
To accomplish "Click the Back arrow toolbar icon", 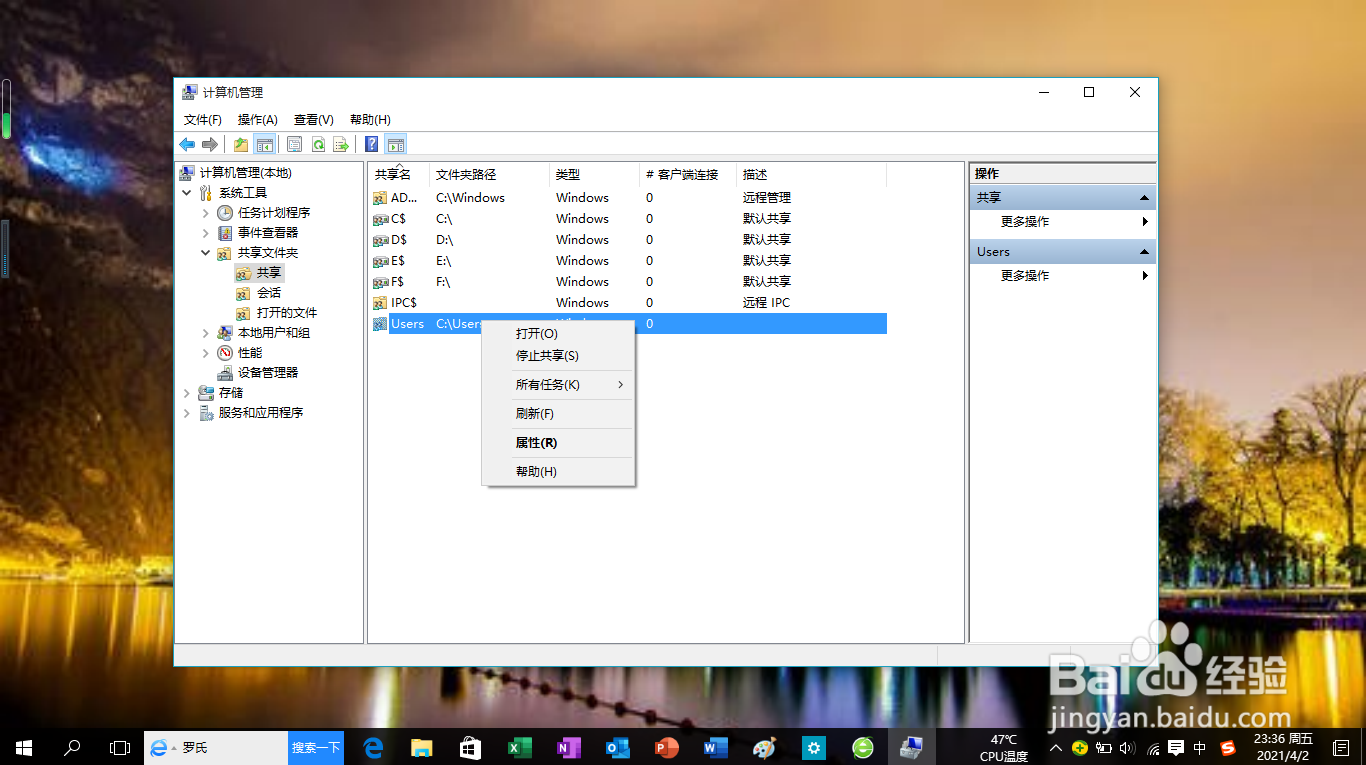I will pyautogui.click(x=187, y=144).
